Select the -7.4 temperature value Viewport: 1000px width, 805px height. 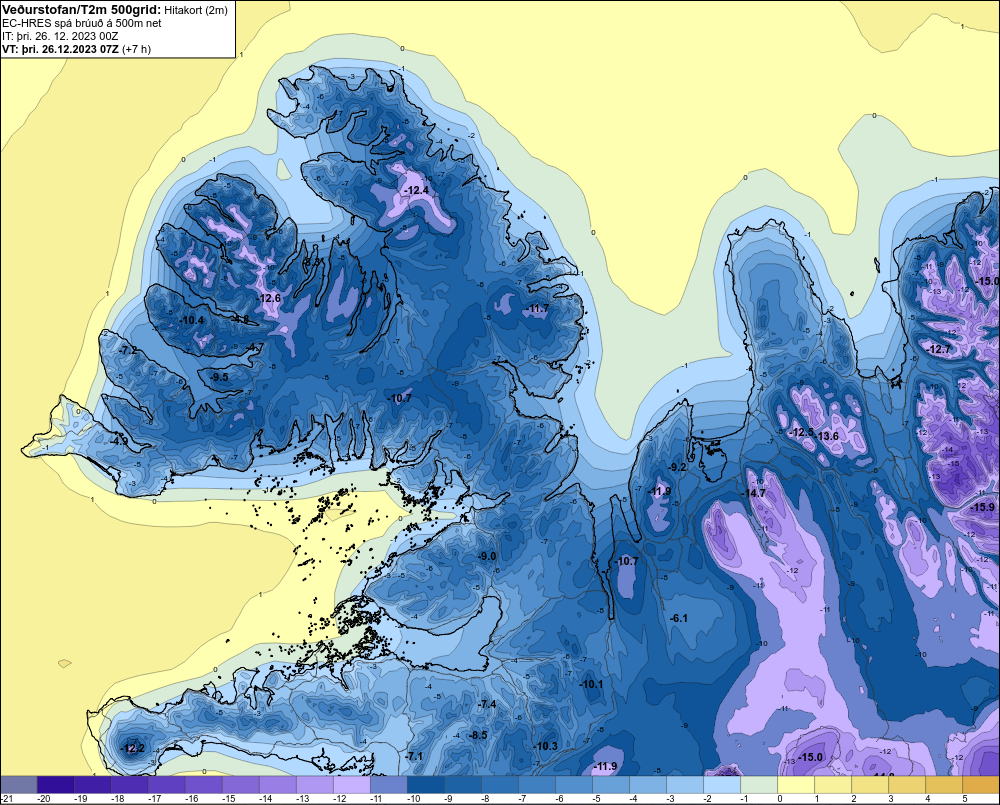pyautogui.click(x=487, y=704)
